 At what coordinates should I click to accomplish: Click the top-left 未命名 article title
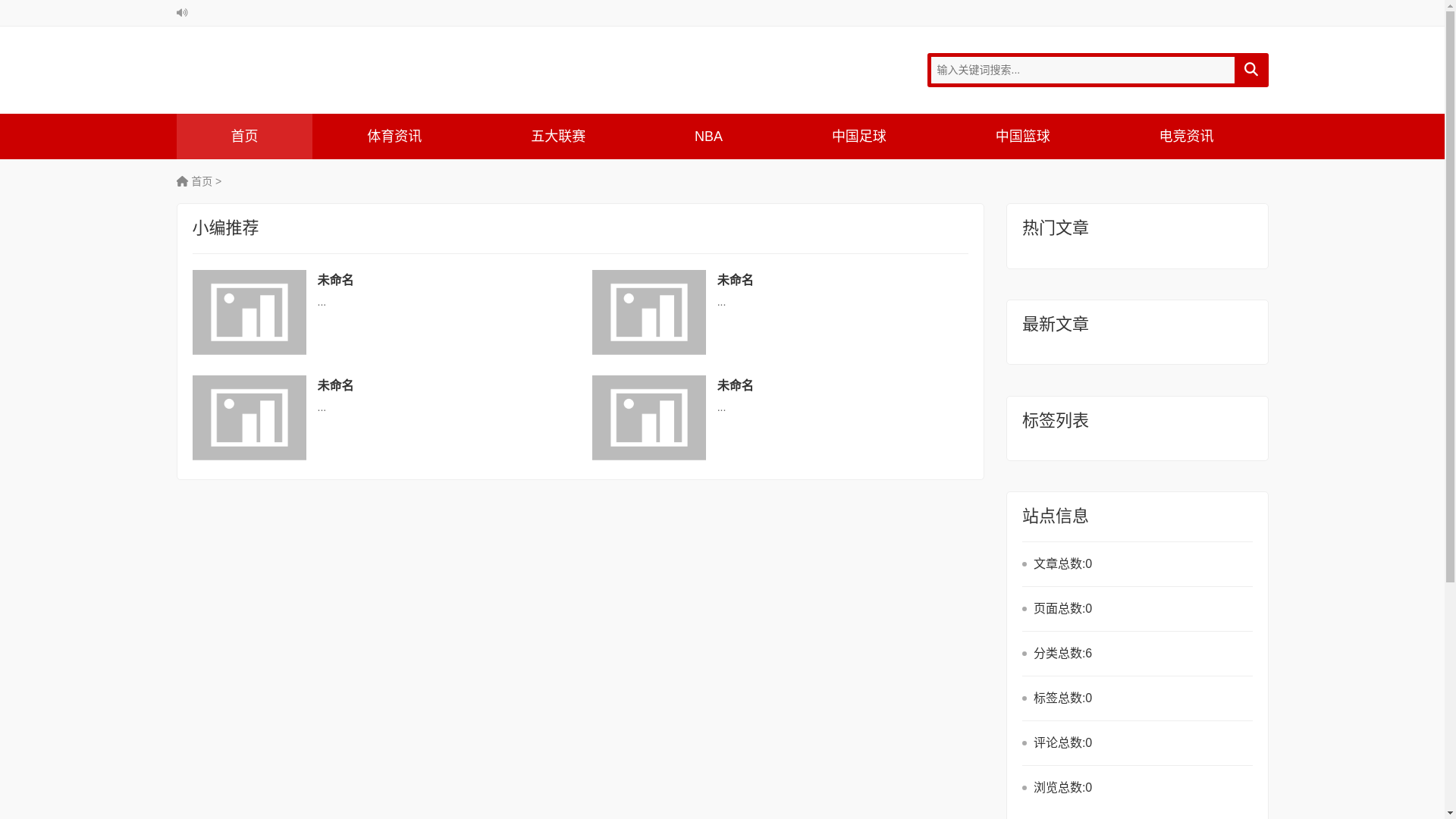(x=335, y=281)
